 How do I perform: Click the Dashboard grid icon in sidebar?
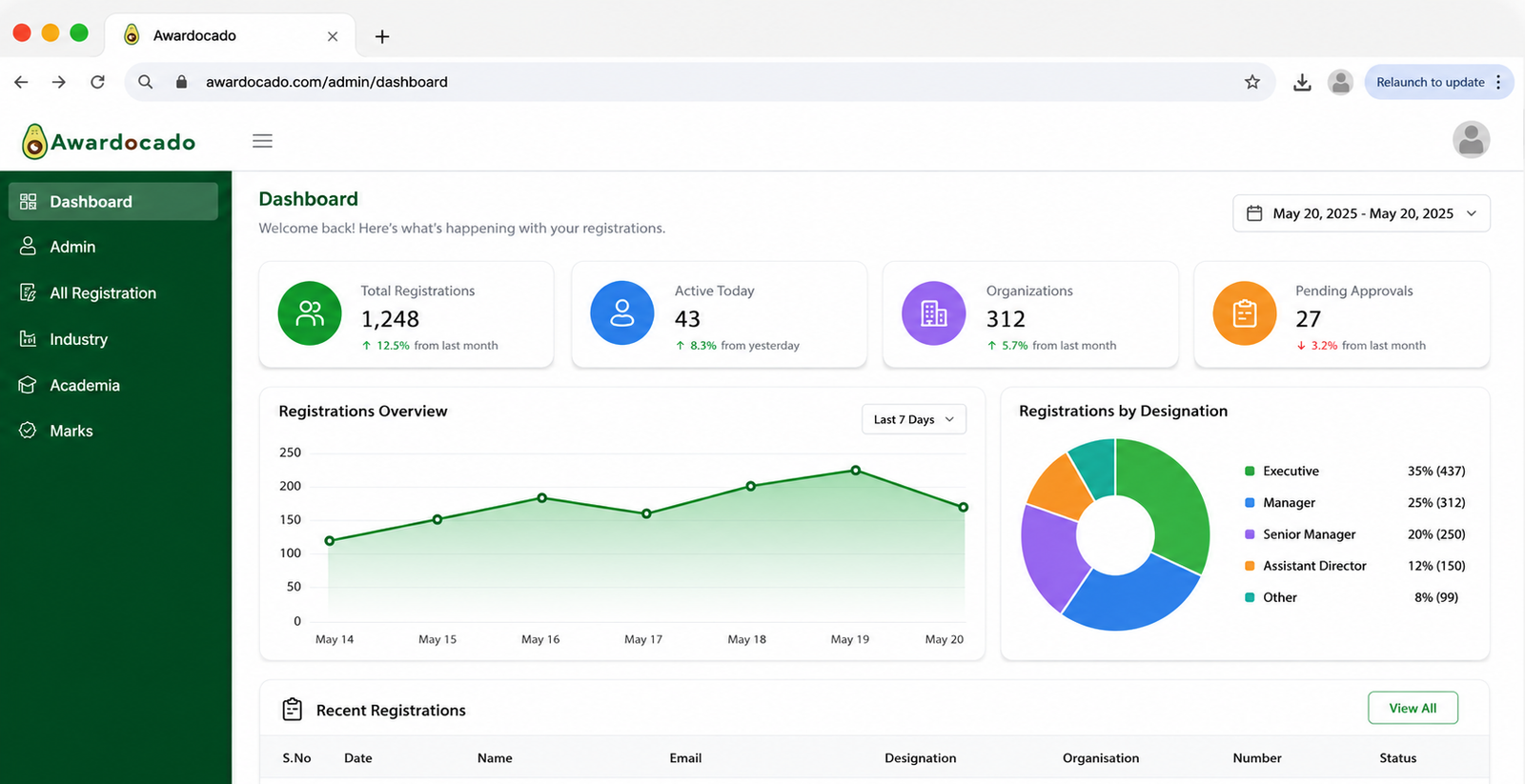28,201
